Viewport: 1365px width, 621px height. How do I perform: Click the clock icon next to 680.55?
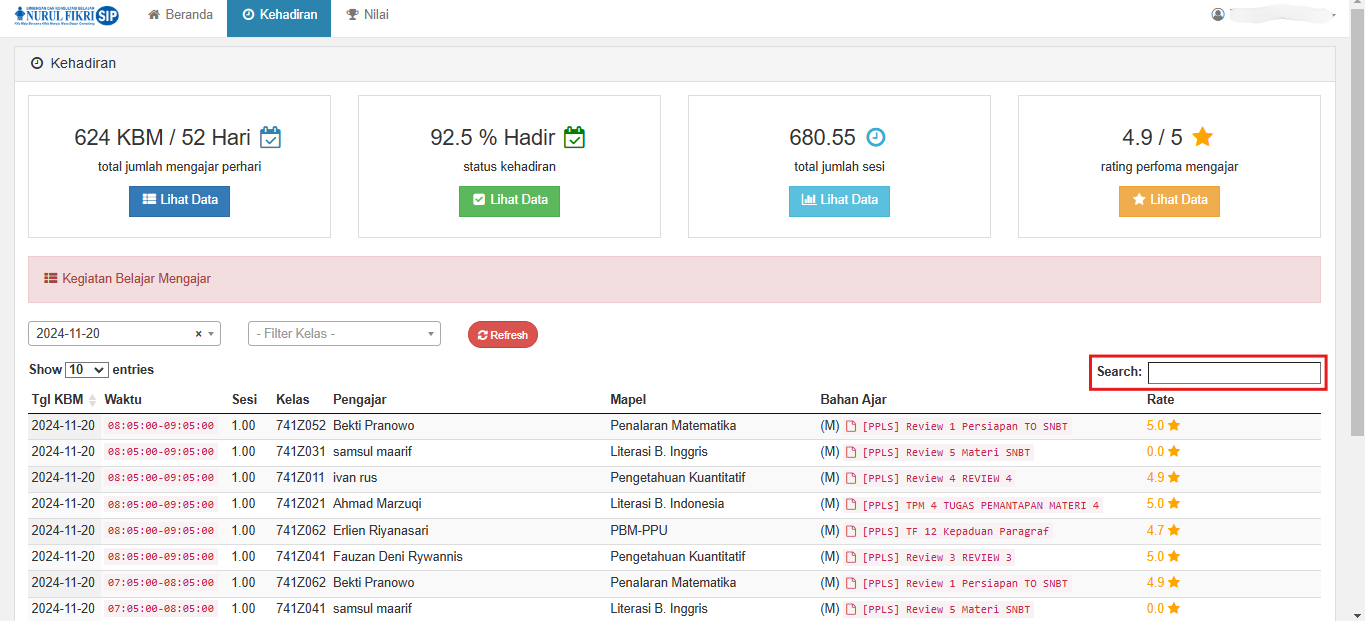(876, 137)
